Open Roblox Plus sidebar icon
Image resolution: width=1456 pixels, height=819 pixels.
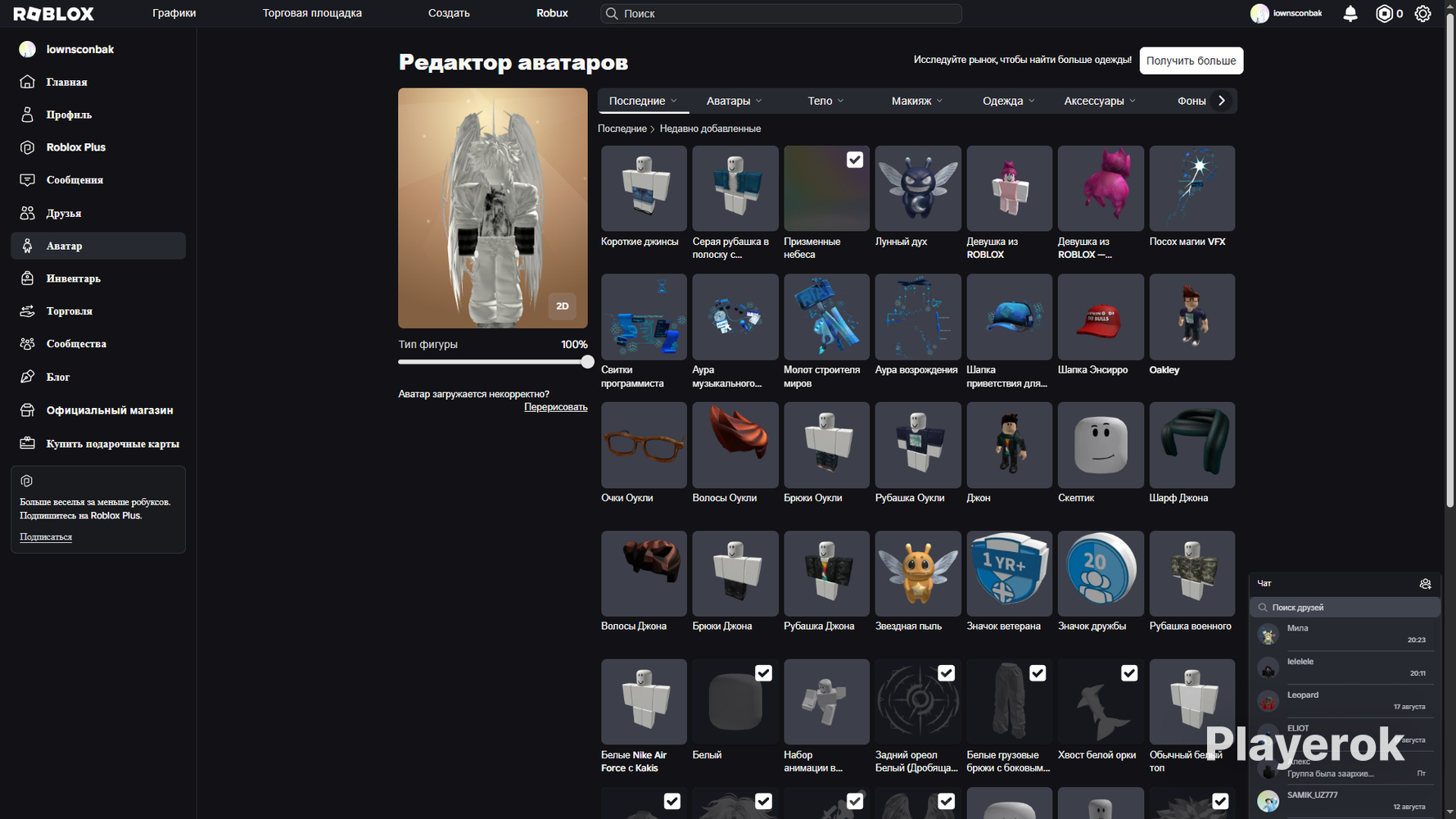[27, 147]
